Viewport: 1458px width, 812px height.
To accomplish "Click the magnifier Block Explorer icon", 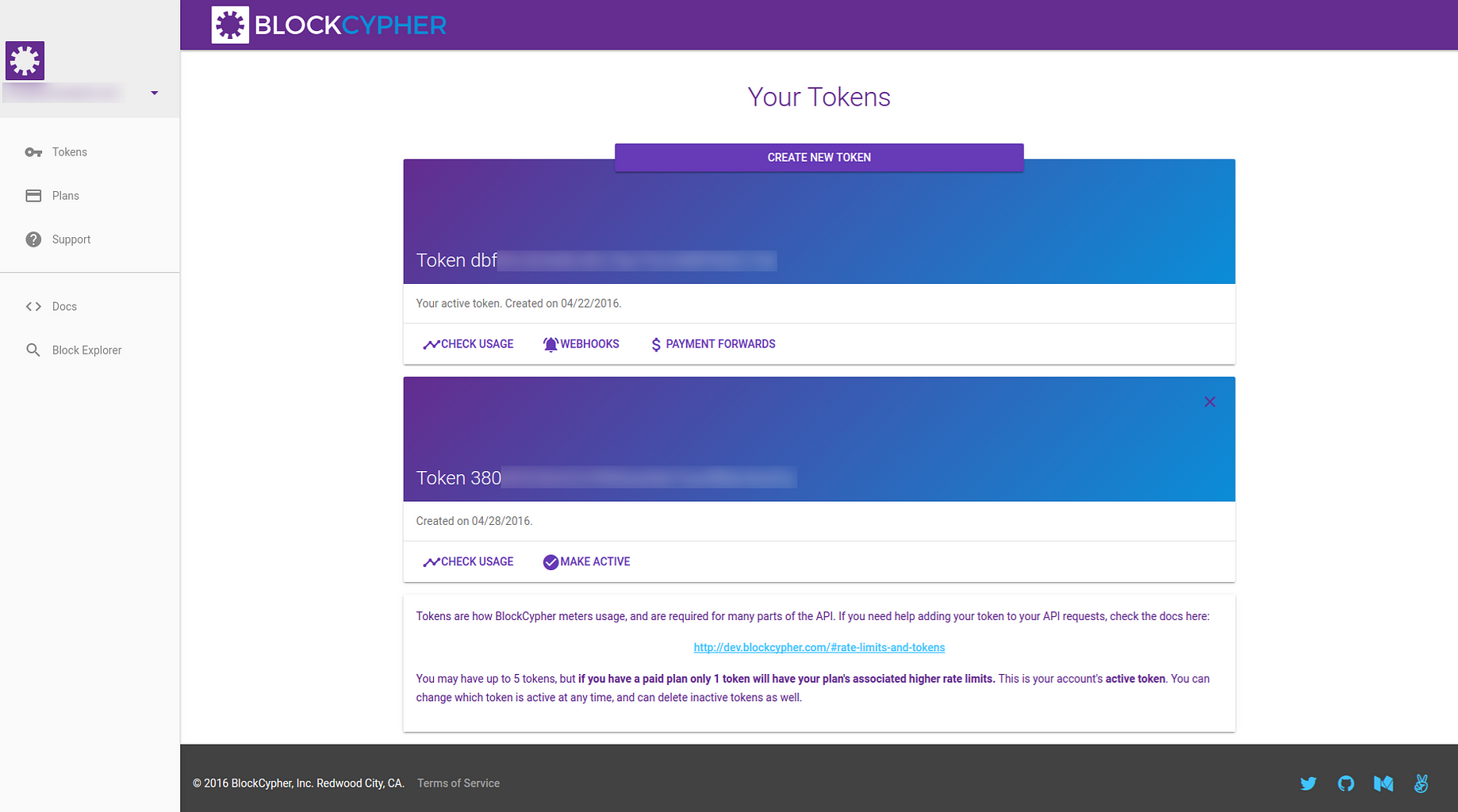I will [x=33, y=350].
